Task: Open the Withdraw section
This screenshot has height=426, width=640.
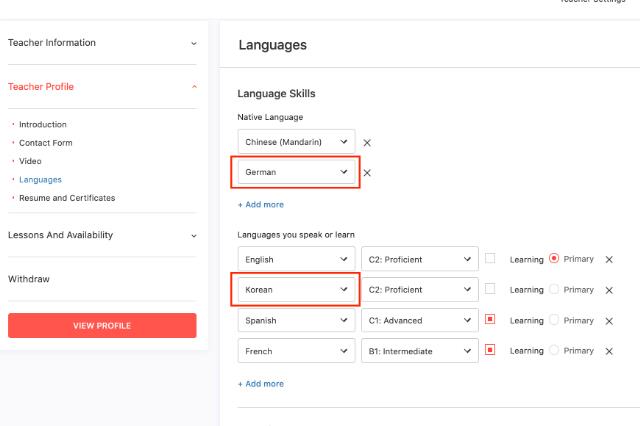Action: 29,279
